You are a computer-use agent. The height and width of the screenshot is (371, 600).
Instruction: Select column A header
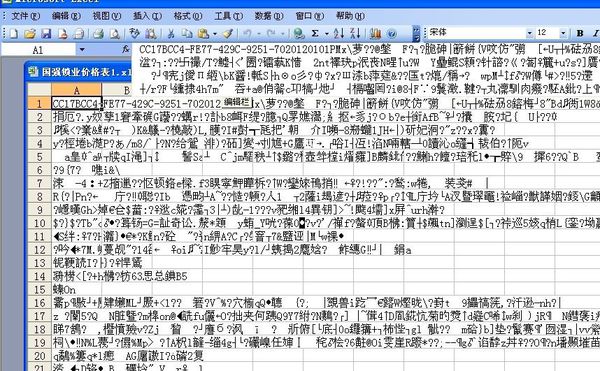tap(77, 90)
